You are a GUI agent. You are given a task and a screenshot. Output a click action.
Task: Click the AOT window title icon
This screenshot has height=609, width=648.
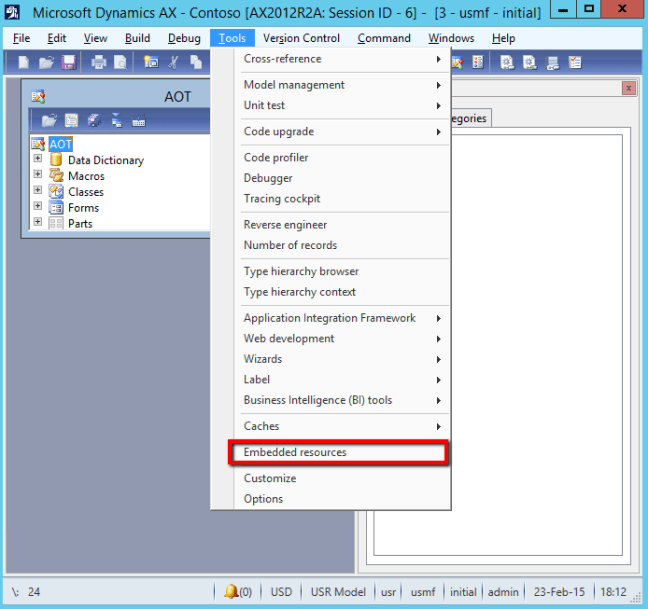pos(38,97)
